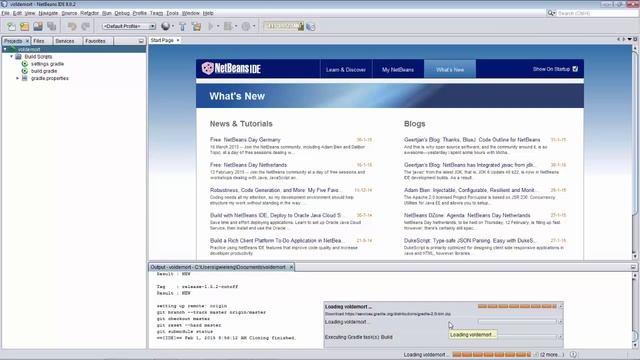Click the (2 more...) status bar link
640x360 pixels.
pyautogui.click(x=552, y=355)
